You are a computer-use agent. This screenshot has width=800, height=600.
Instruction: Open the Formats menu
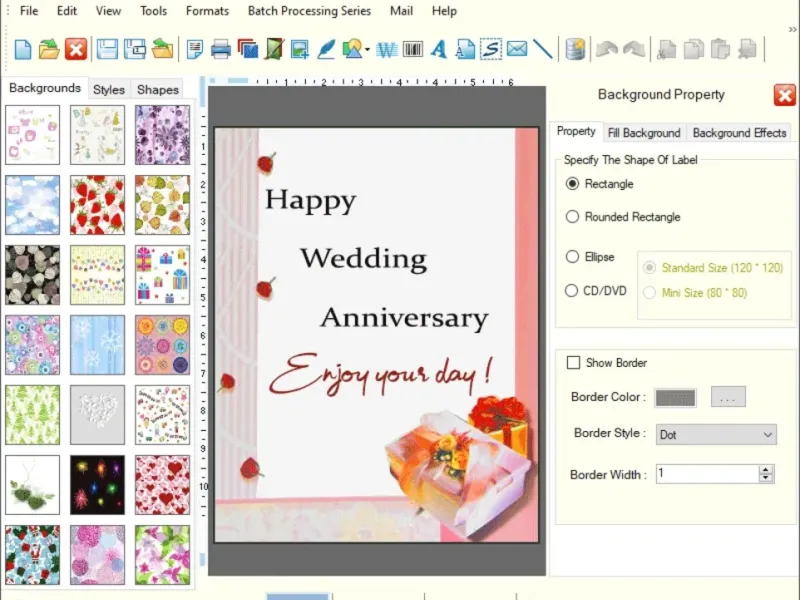coord(207,11)
